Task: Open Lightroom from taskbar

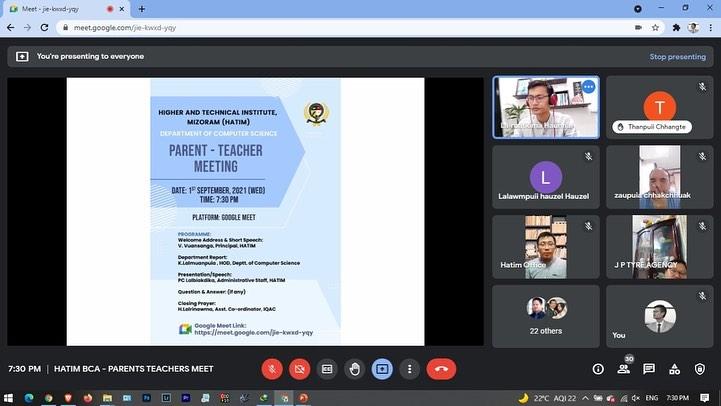Action: point(166,398)
